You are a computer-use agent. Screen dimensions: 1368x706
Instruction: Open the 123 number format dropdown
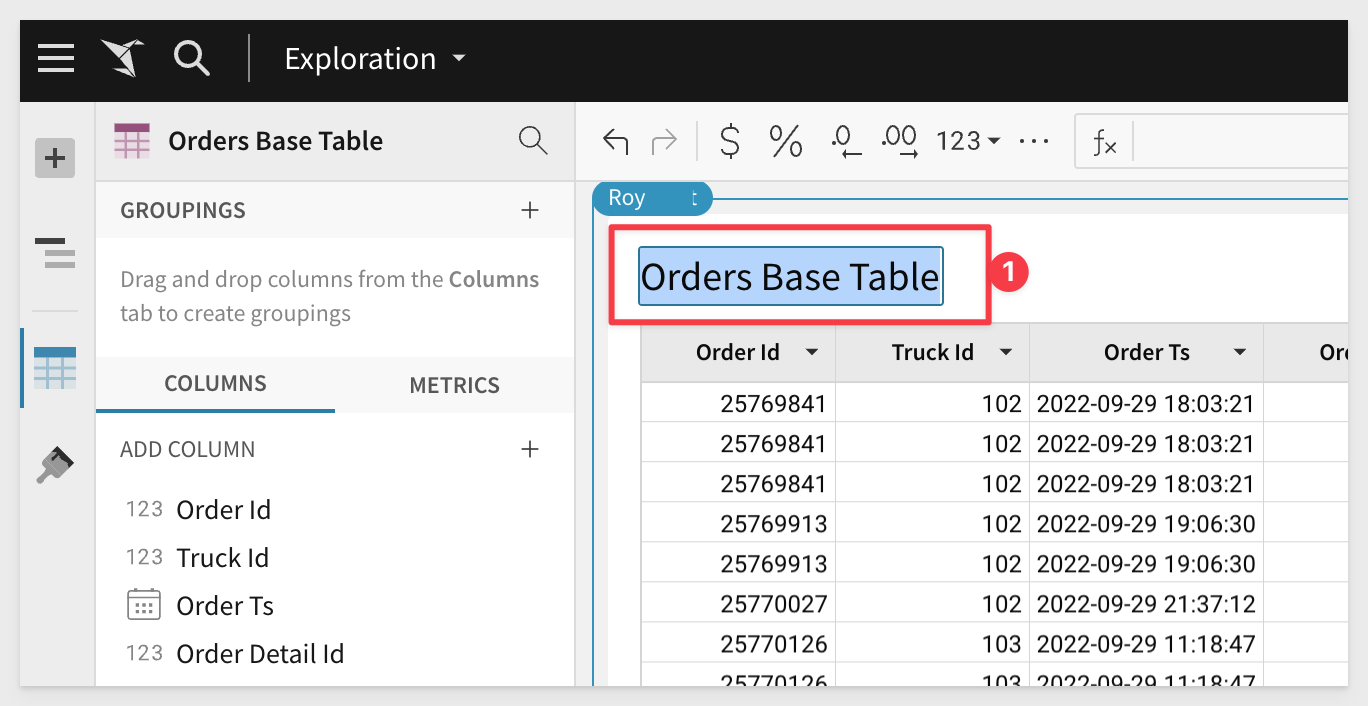(x=968, y=142)
